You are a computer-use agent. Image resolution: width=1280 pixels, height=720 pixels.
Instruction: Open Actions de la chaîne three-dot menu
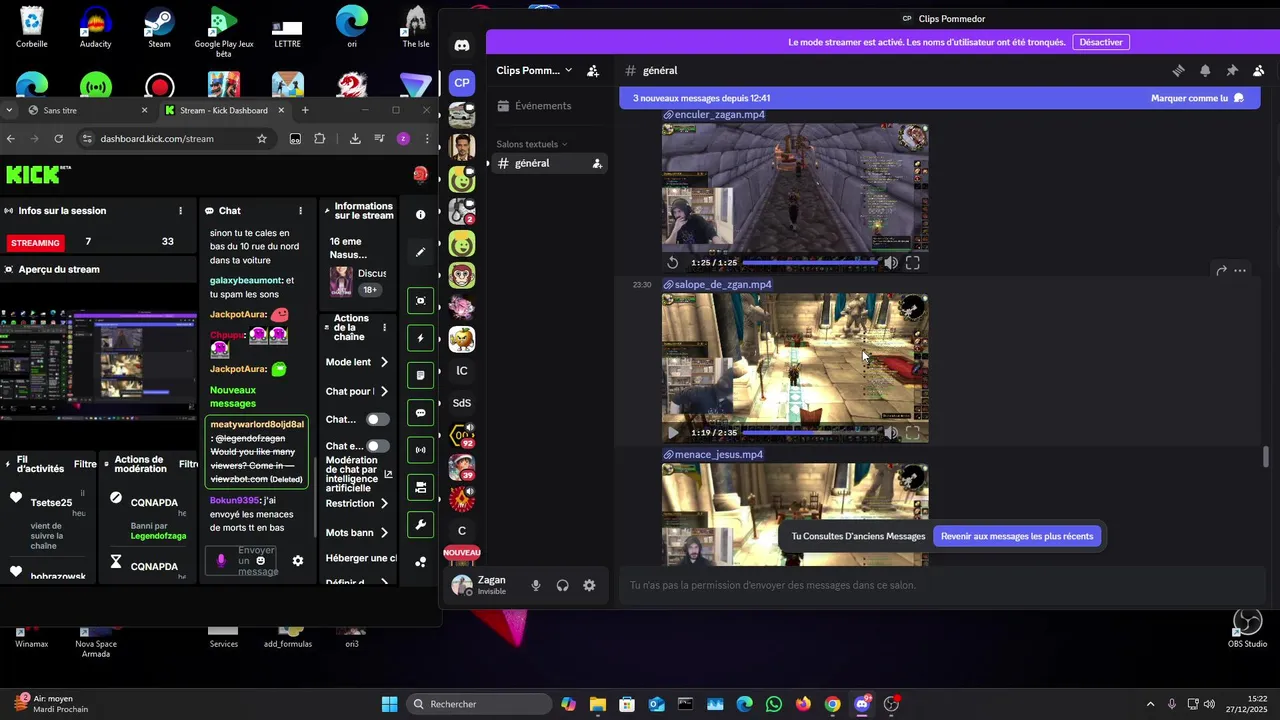pos(384,327)
